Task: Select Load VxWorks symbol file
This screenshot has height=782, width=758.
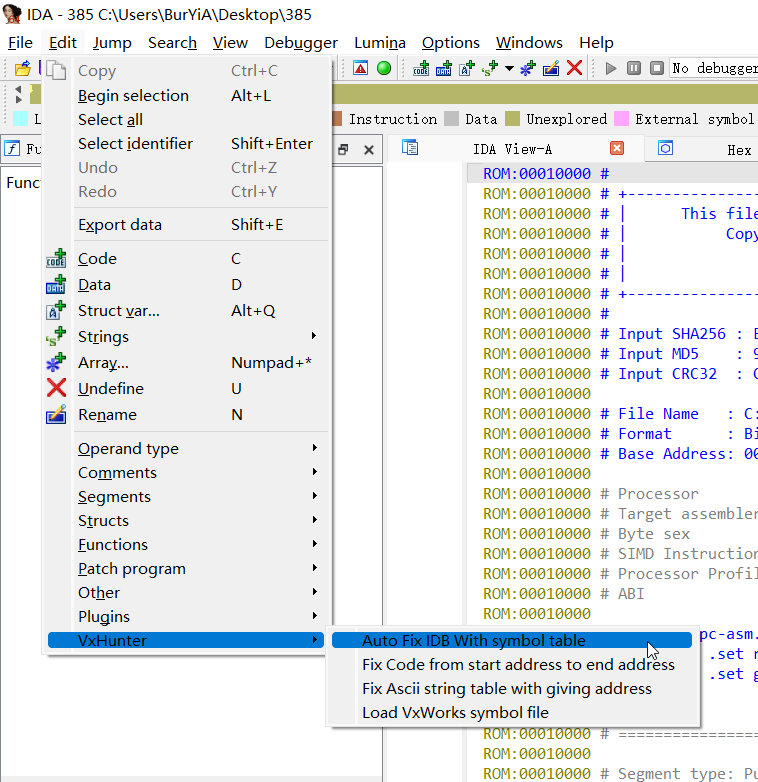Action: tap(455, 712)
